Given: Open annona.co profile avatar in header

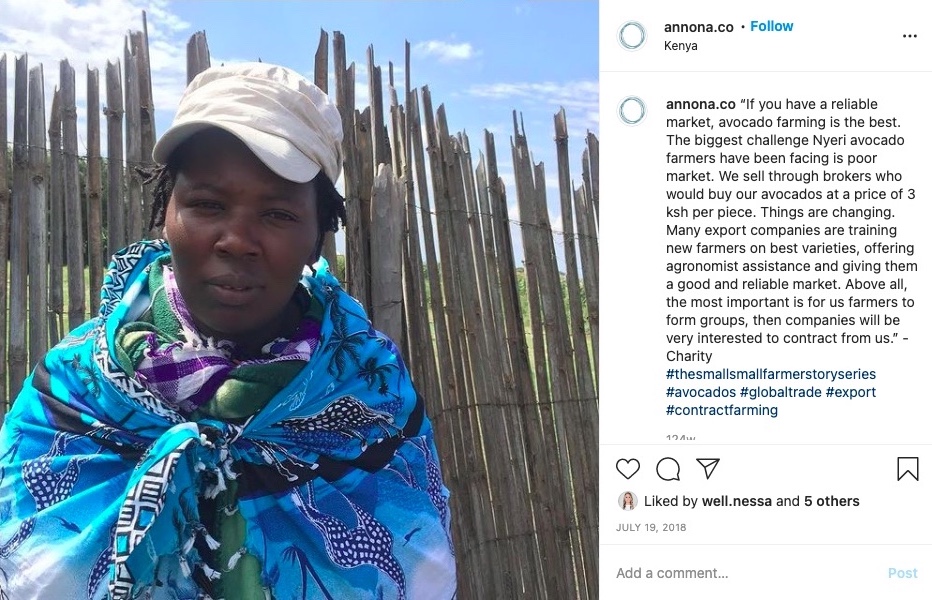Looking at the screenshot, I should (632, 36).
